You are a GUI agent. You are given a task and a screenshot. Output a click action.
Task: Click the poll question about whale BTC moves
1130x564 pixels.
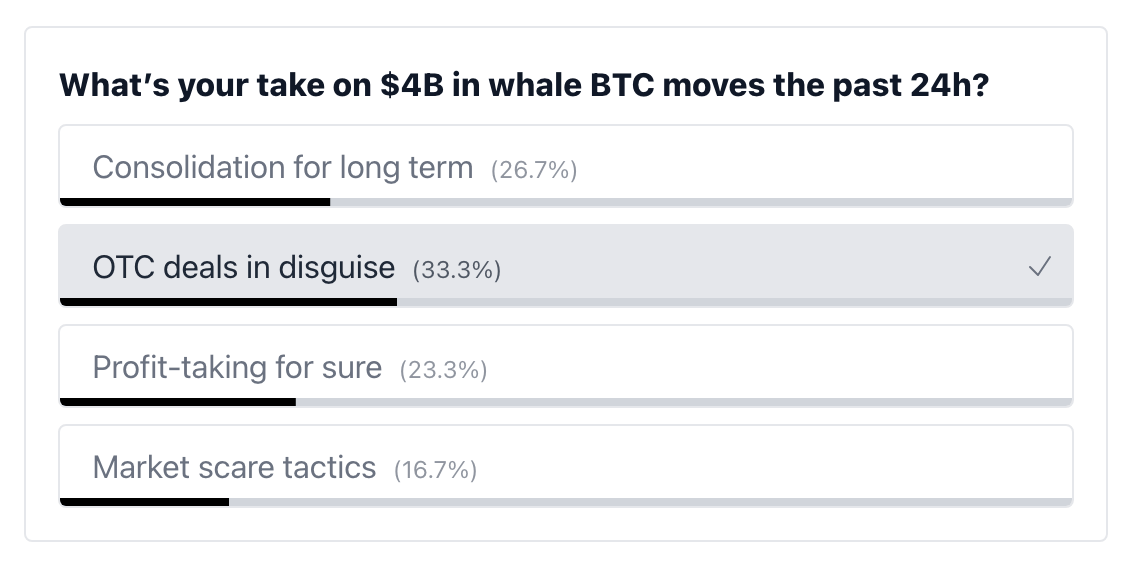tap(524, 85)
